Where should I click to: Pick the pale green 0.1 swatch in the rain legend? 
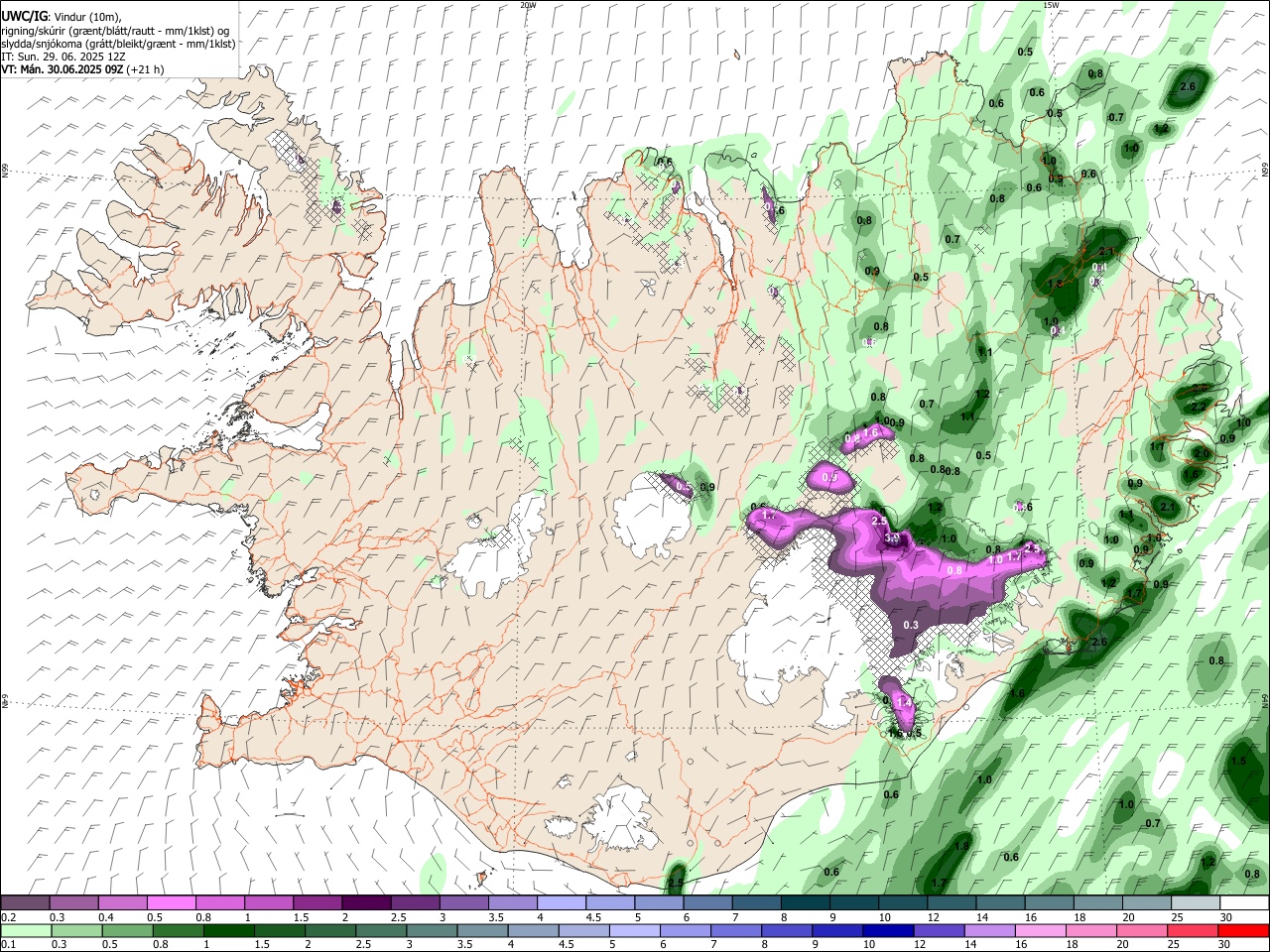click(25, 930)
